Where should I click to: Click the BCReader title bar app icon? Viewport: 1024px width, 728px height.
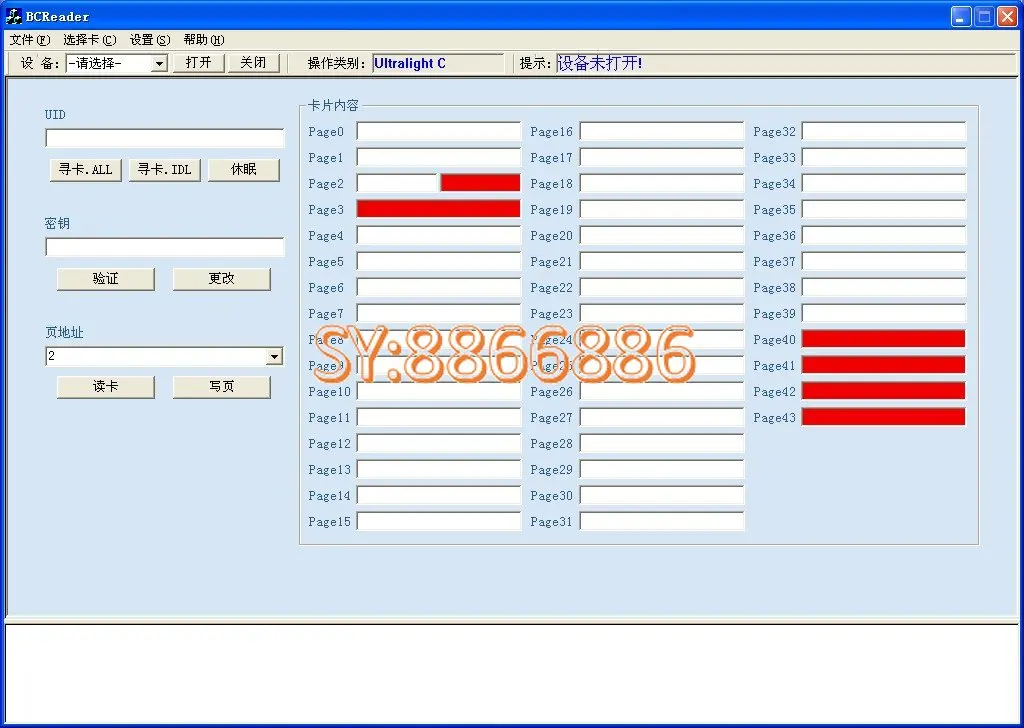pos(13,16)
